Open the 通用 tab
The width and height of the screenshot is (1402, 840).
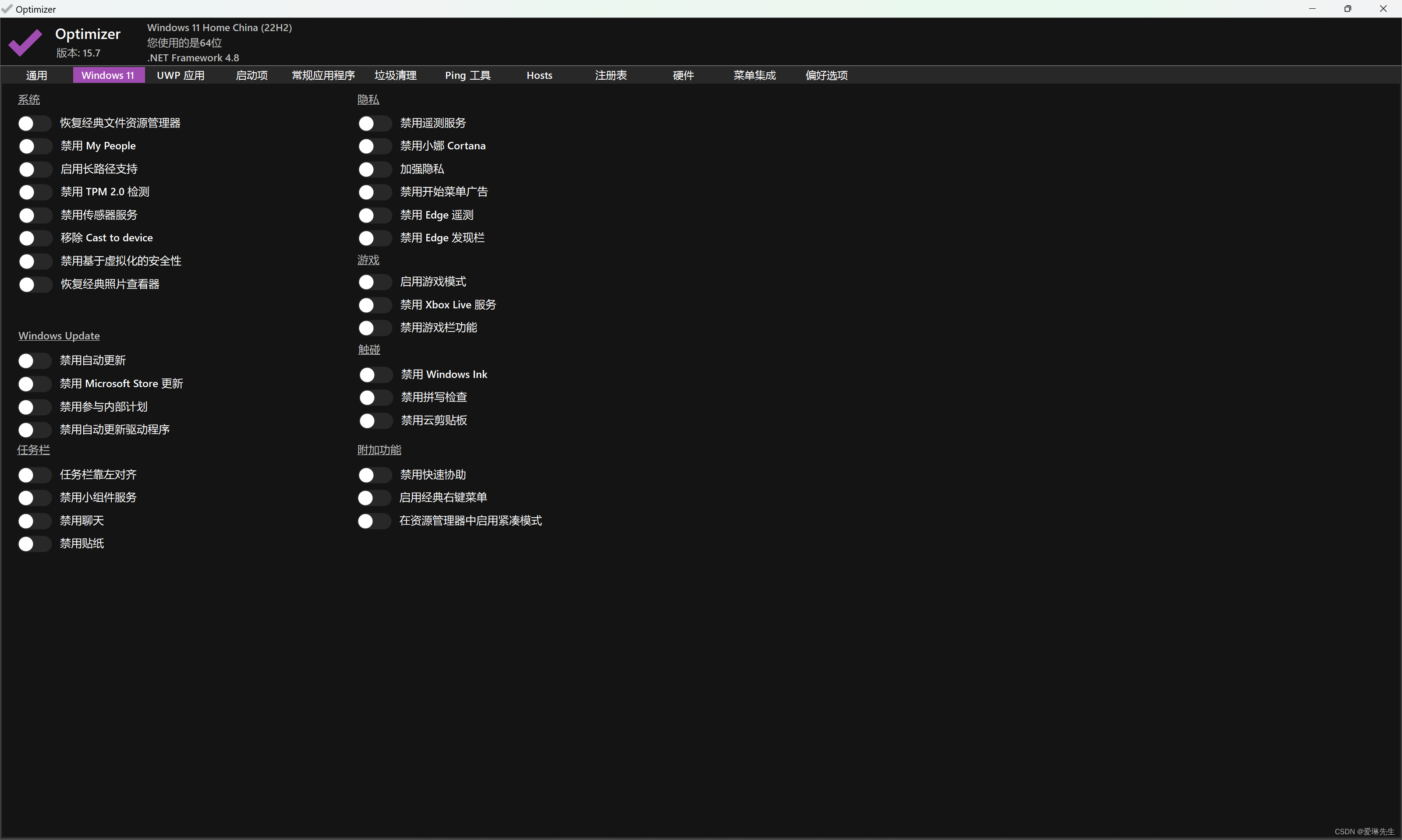click(x=37, y=75)
